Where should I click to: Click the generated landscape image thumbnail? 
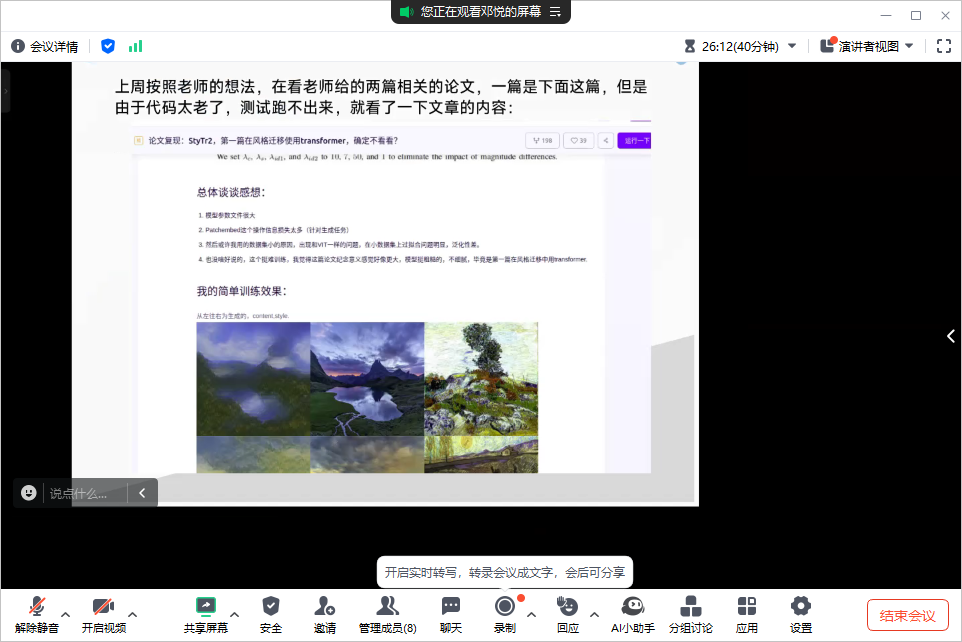253,379
